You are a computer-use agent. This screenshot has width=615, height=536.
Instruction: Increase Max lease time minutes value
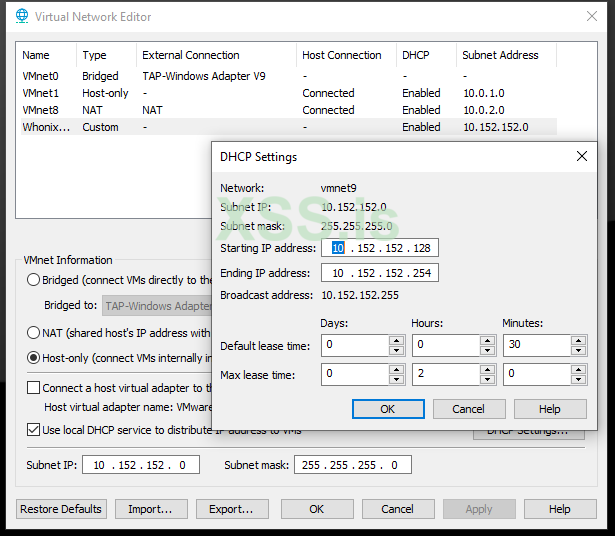click(x=579, y=369)
